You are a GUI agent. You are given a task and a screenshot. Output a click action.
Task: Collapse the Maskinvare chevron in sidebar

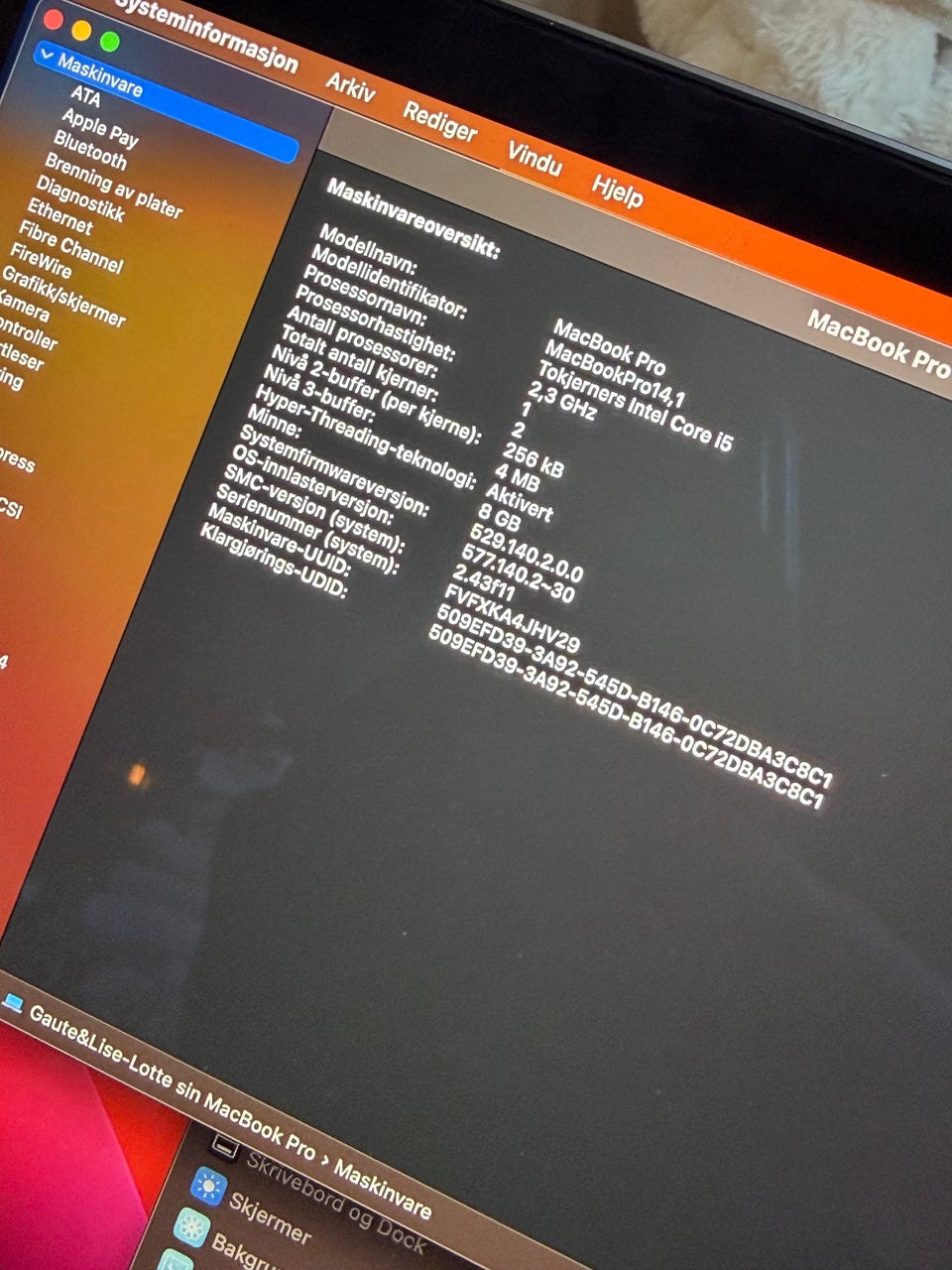(x=48, y=57)
